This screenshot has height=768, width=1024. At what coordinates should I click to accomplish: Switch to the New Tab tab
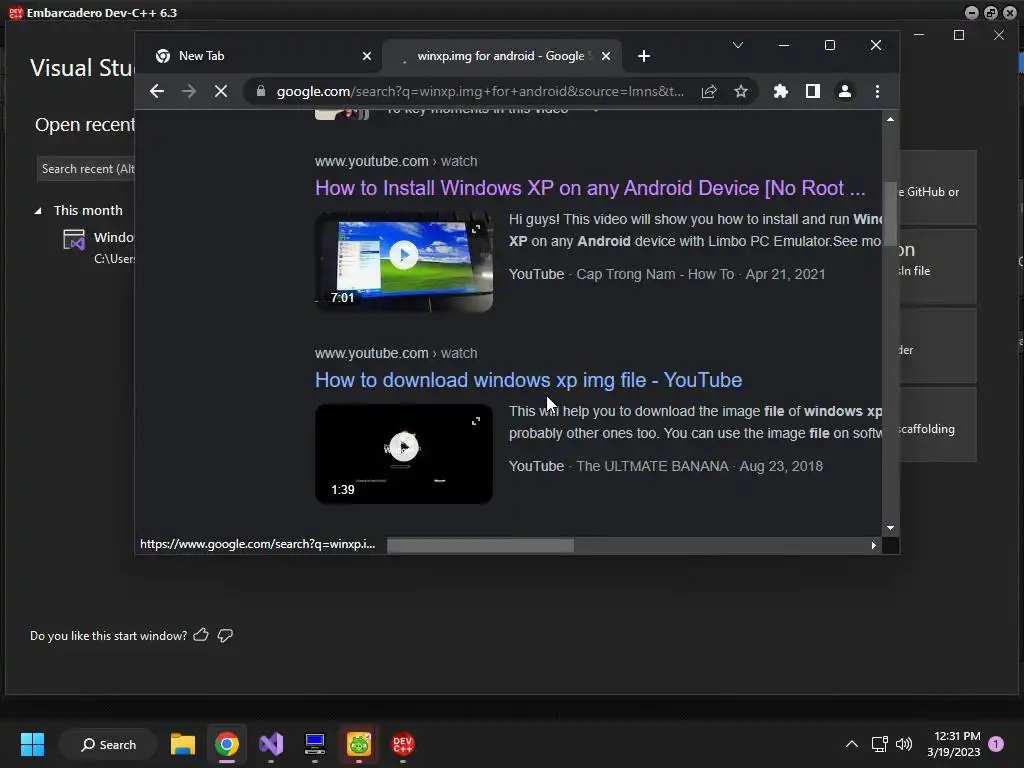pyautogui.click(x=261, y=56)
